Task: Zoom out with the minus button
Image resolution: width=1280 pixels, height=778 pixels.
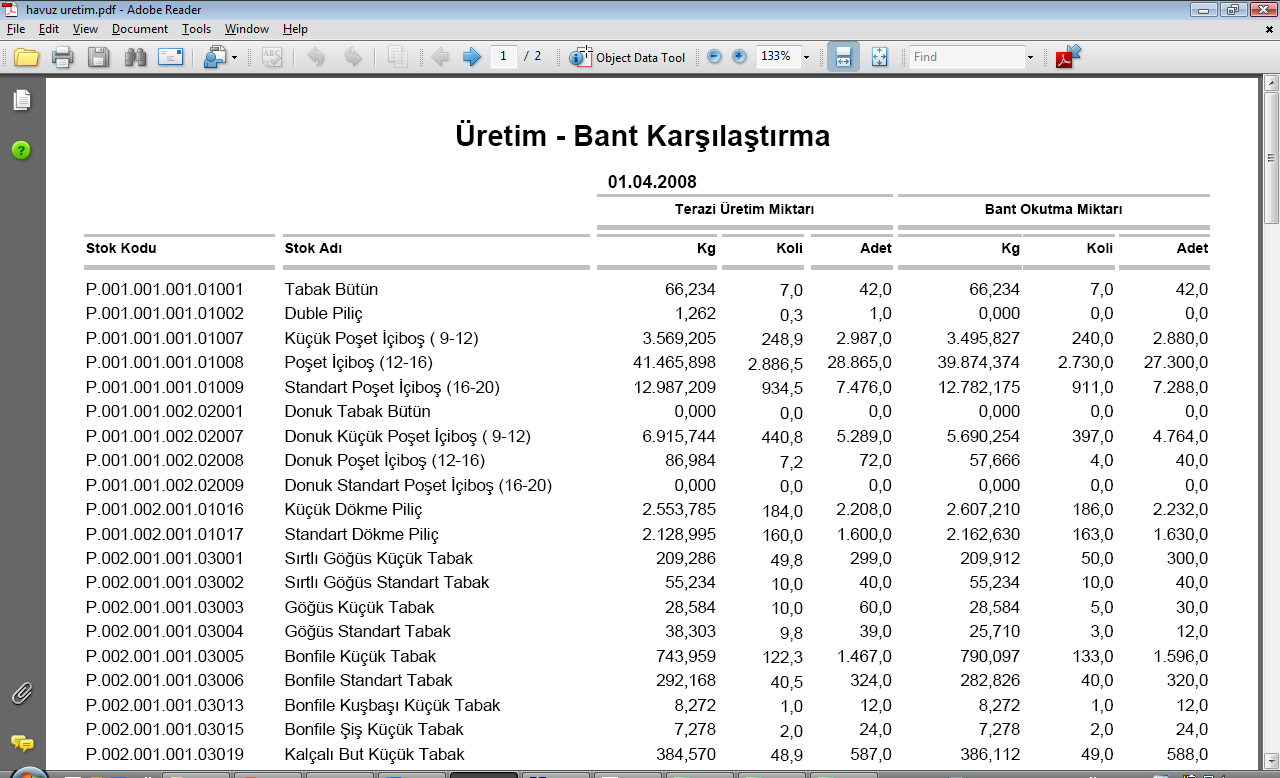Action: pos(714,57)
